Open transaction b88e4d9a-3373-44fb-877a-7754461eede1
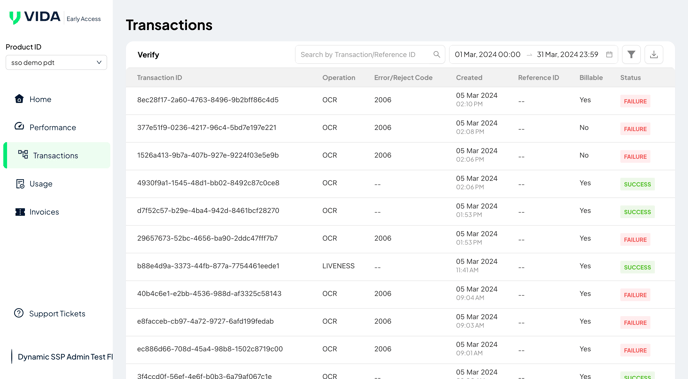Viewport: 688px width, 379px height. (x=208, y=266)
